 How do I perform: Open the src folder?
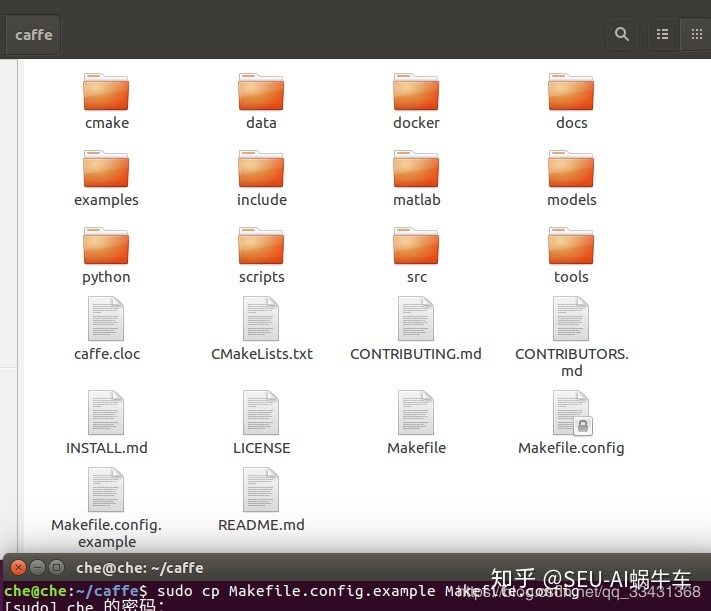[x=416, y=246]
